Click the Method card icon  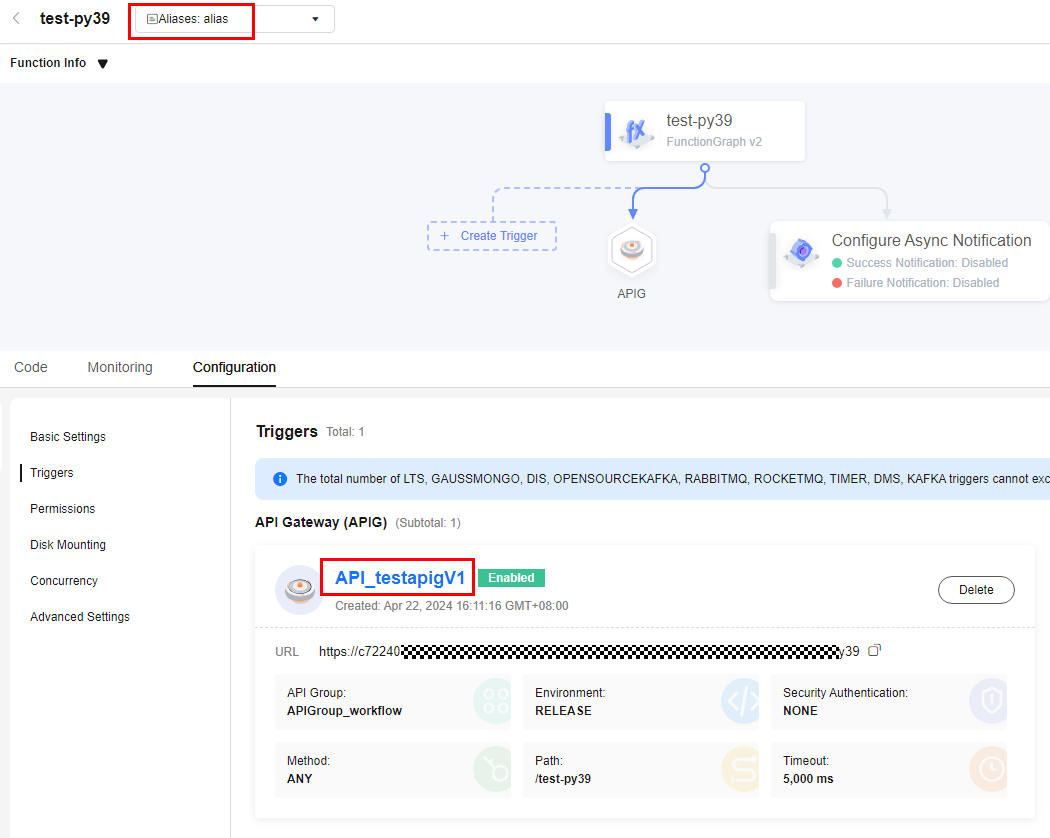pyautogui.click(x=494, y=769)
